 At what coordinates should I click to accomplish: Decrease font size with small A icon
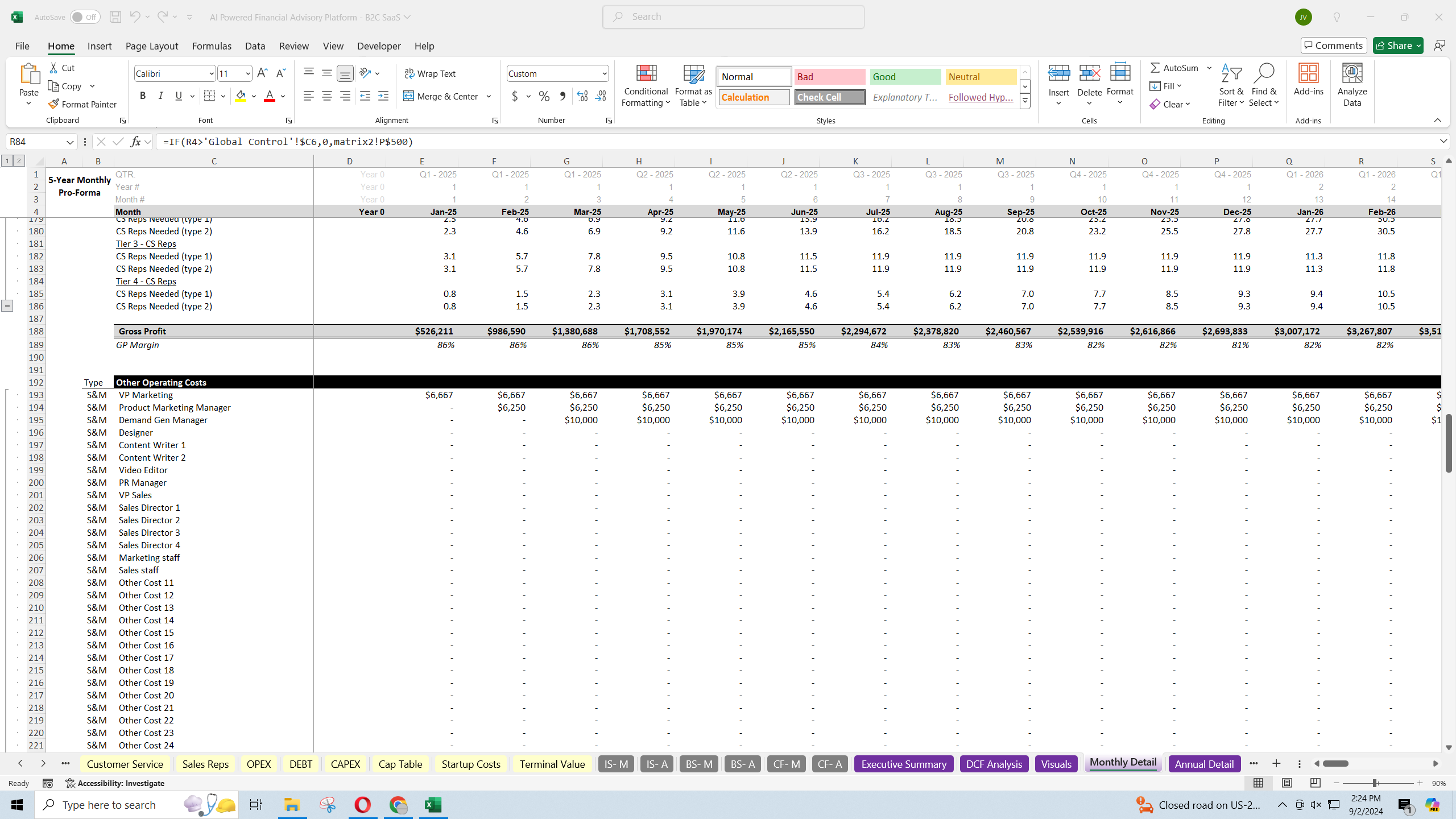[280, 73]
